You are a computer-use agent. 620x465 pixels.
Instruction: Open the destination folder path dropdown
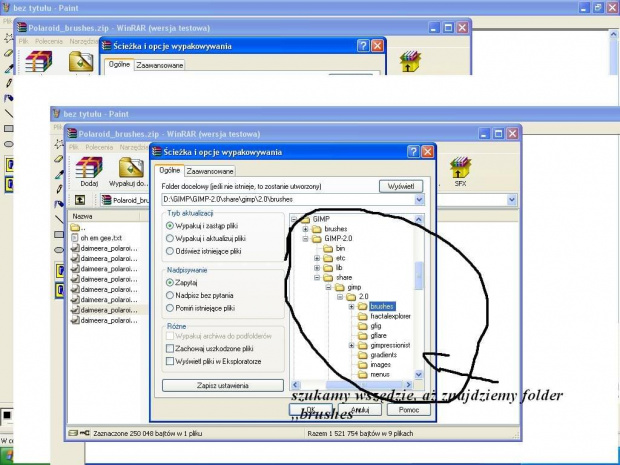(420, 200)
